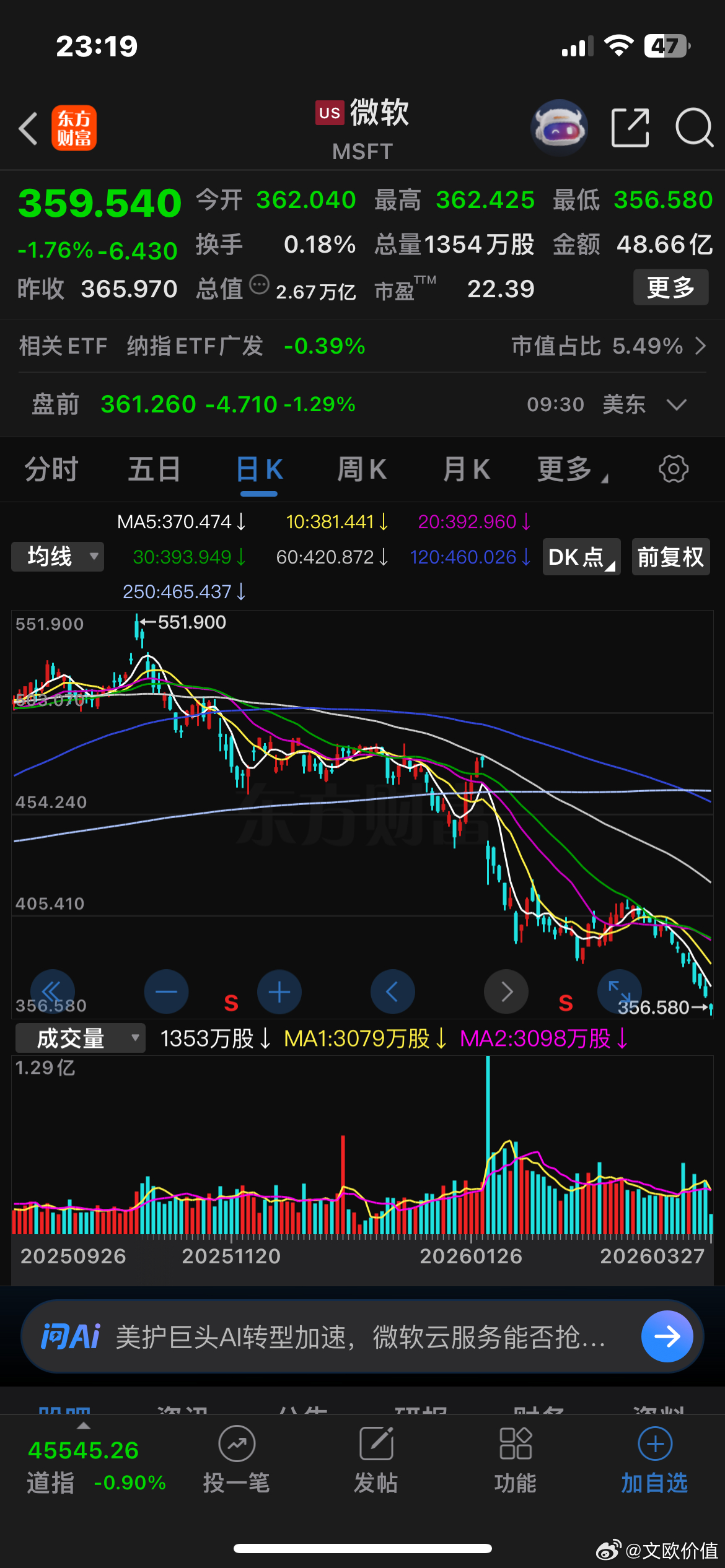
Task: Switch to the 五日 tab
Action: coord(154,469)
